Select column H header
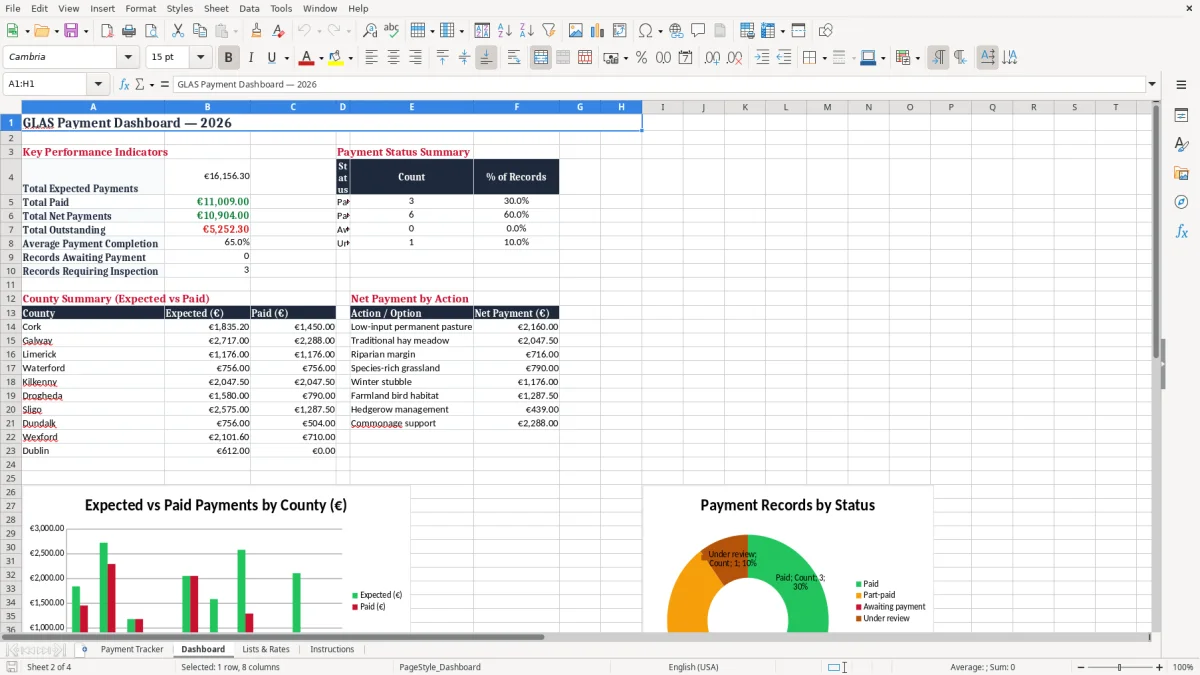 [x=621, y=107]
